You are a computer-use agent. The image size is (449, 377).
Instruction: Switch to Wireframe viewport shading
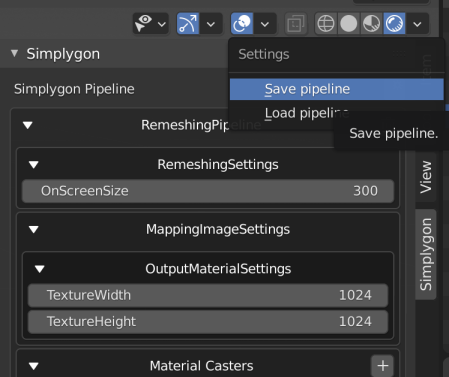tap(326, 24)
